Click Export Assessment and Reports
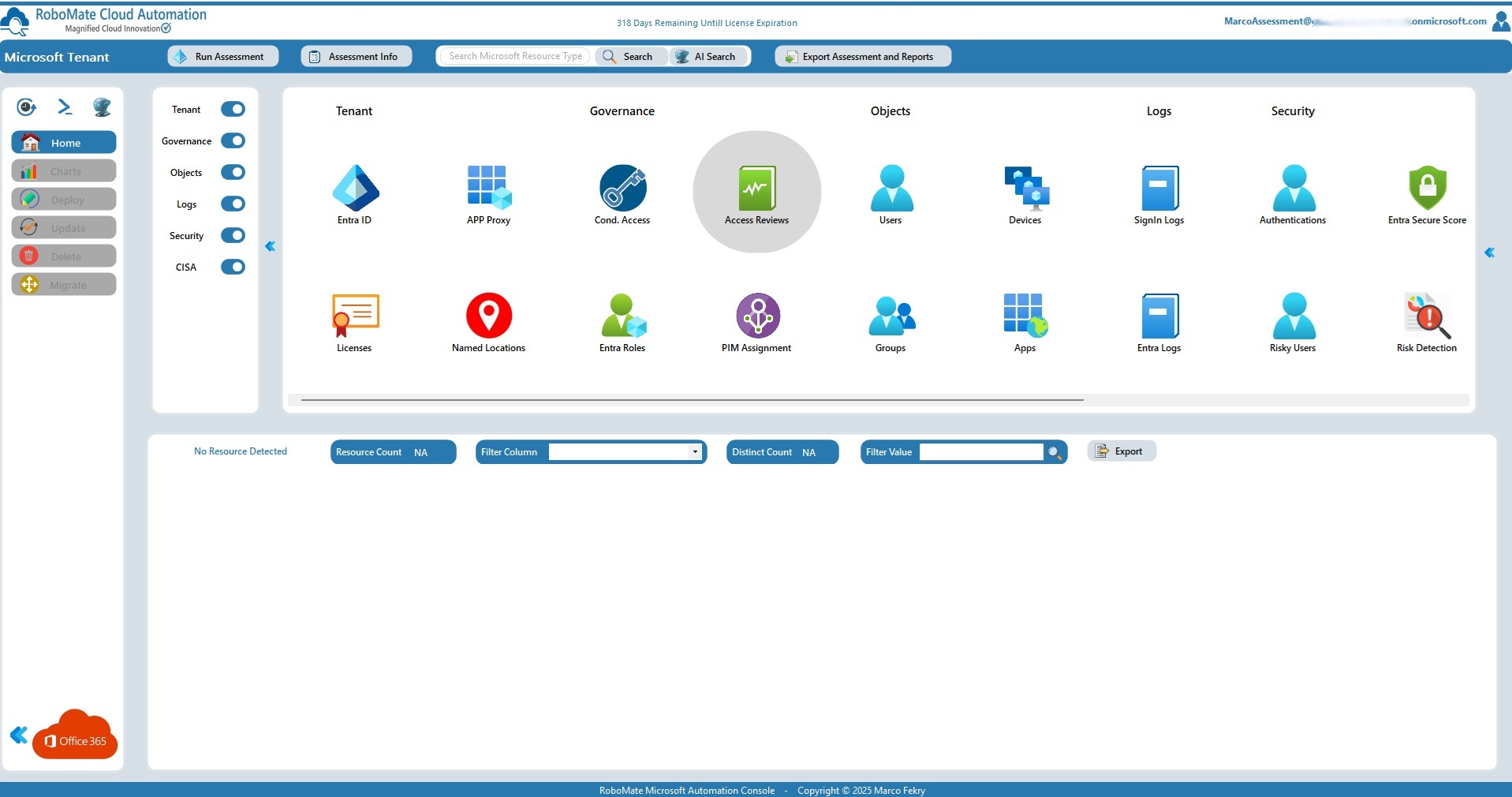This screenshot has width=1512, height=797. pos(863,57)
